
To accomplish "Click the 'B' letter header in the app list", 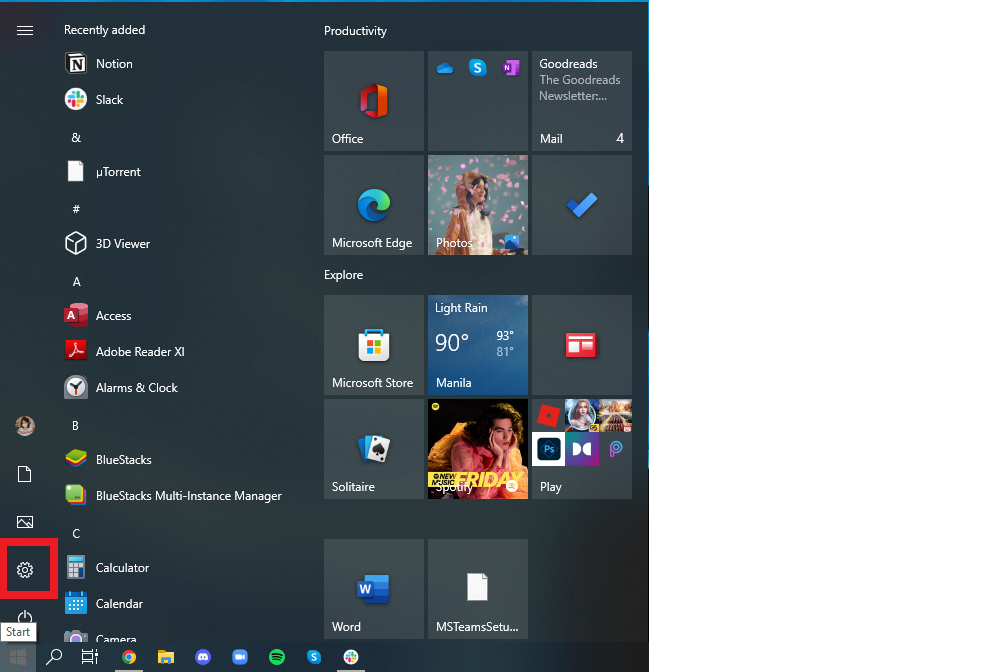I will click(x=75, y=425).
